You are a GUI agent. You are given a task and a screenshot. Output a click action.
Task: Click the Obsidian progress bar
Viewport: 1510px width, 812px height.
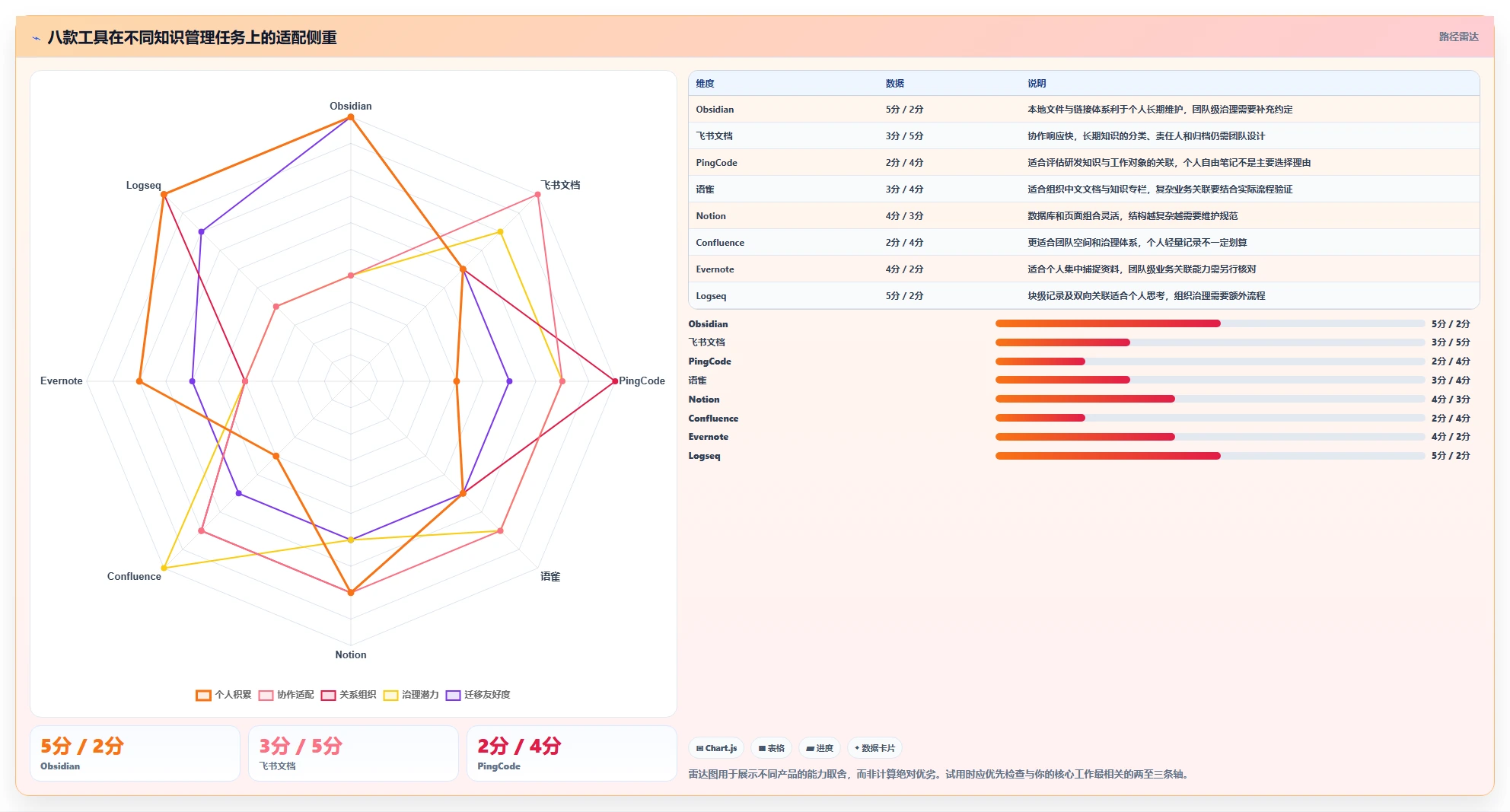(1210, 323)
